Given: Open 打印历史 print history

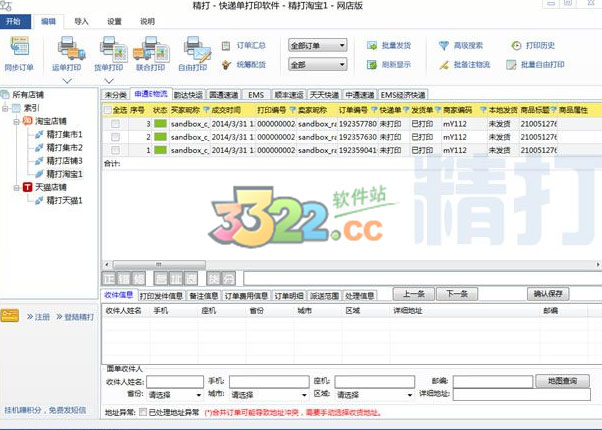Looking at the screenshot, I should pyautogui.click(x=533, y=46).
